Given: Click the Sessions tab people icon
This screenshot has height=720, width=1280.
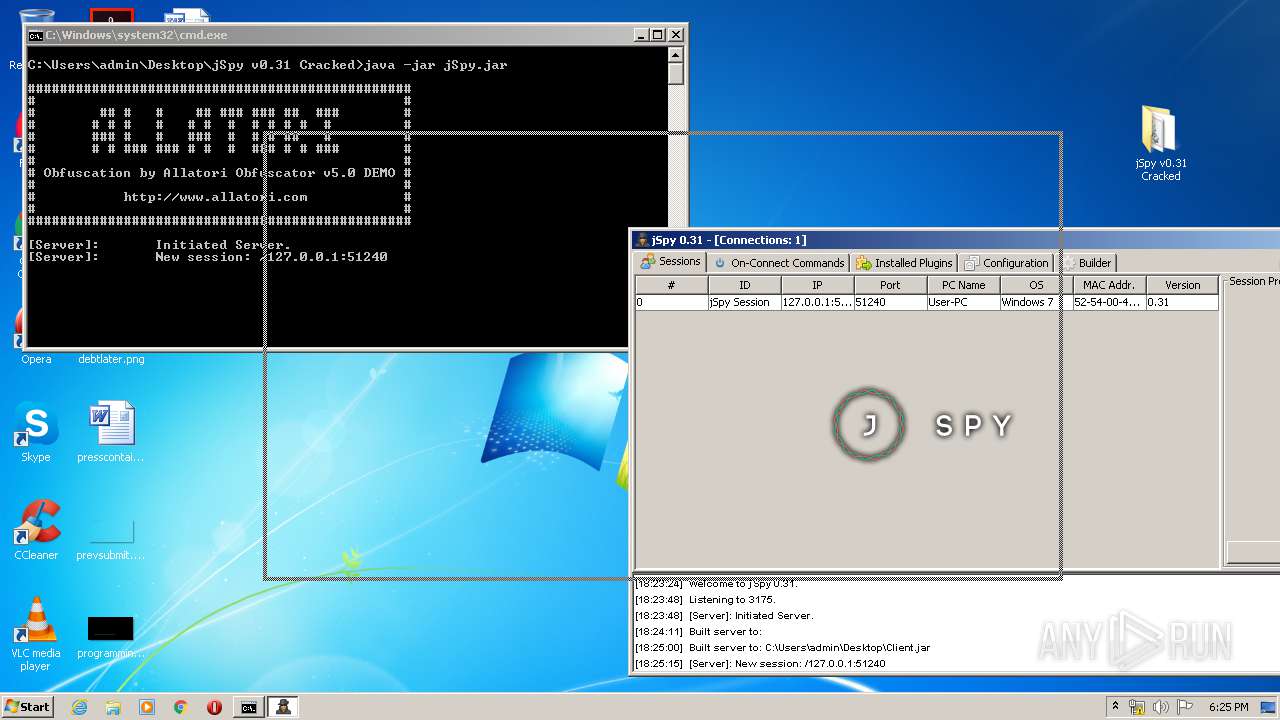Looking at the screenshot, I should point(648,262).
